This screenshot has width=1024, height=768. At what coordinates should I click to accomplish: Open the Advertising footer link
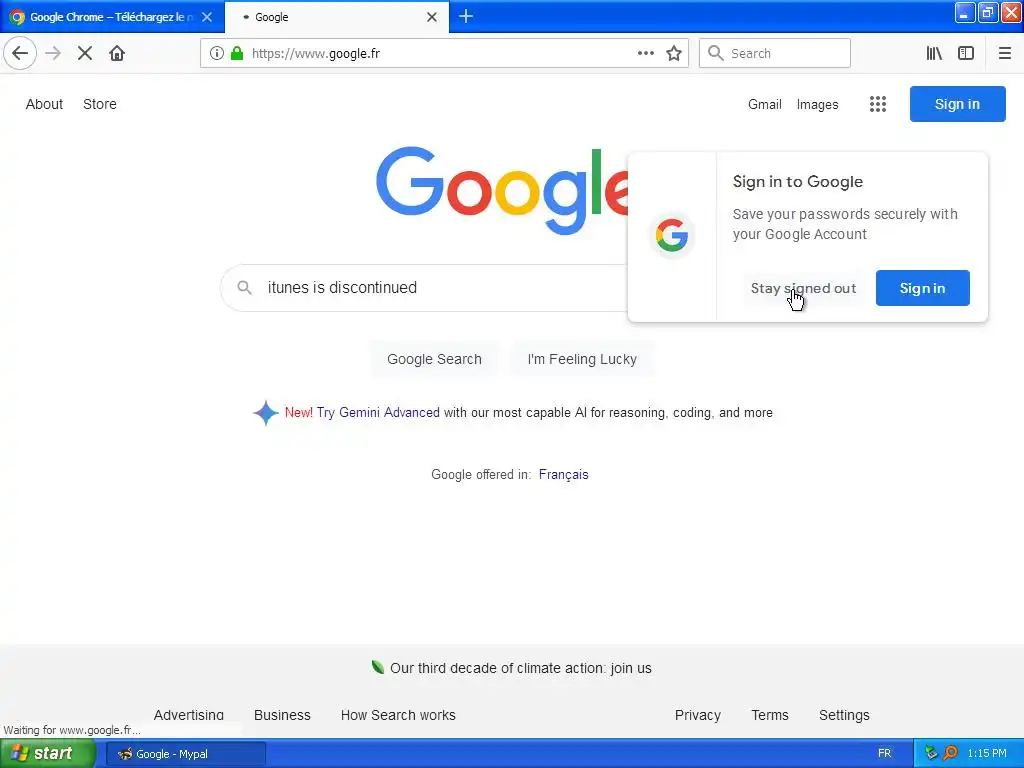189,715
